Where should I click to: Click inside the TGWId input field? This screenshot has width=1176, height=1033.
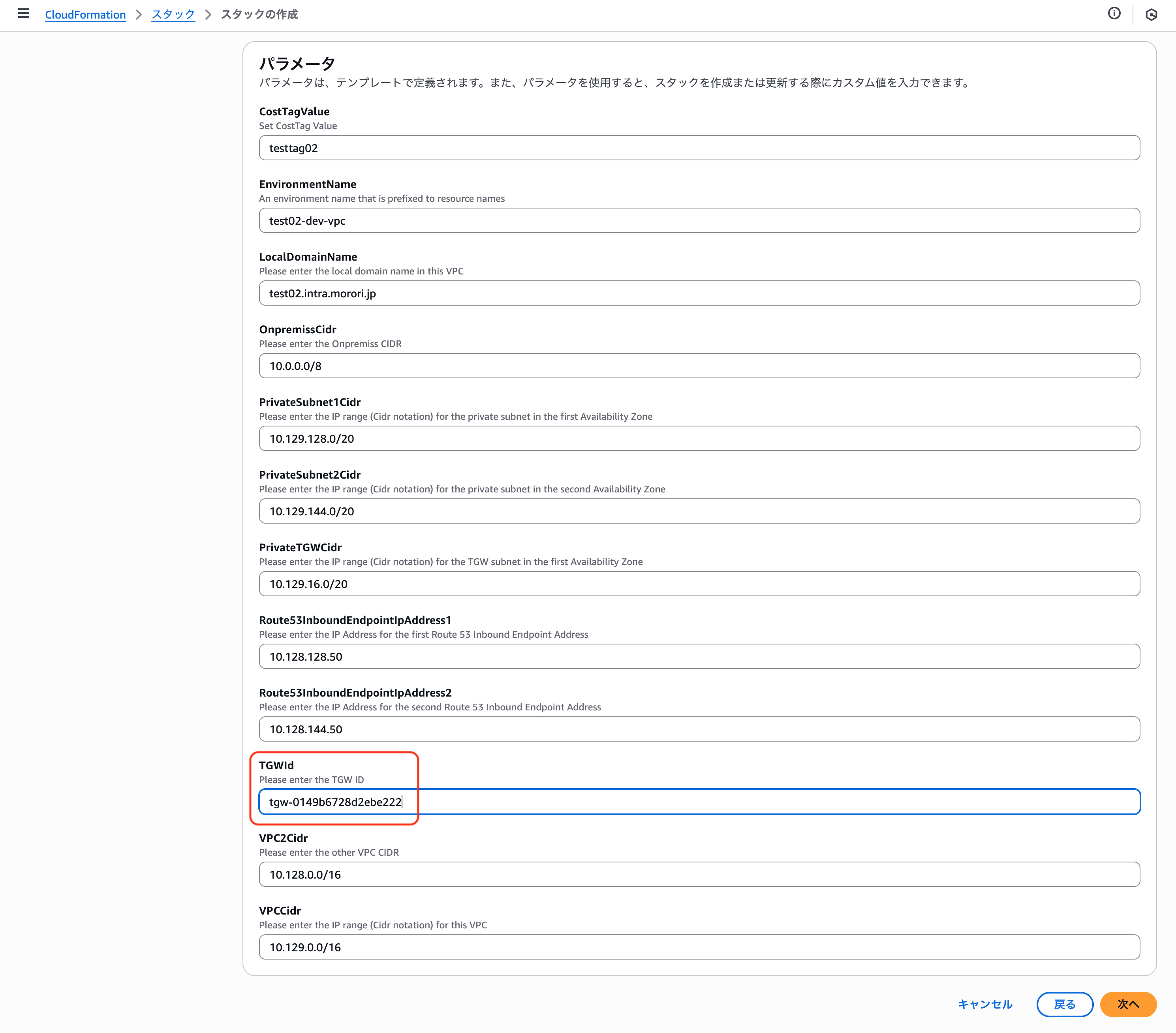[x=699, y=802]
